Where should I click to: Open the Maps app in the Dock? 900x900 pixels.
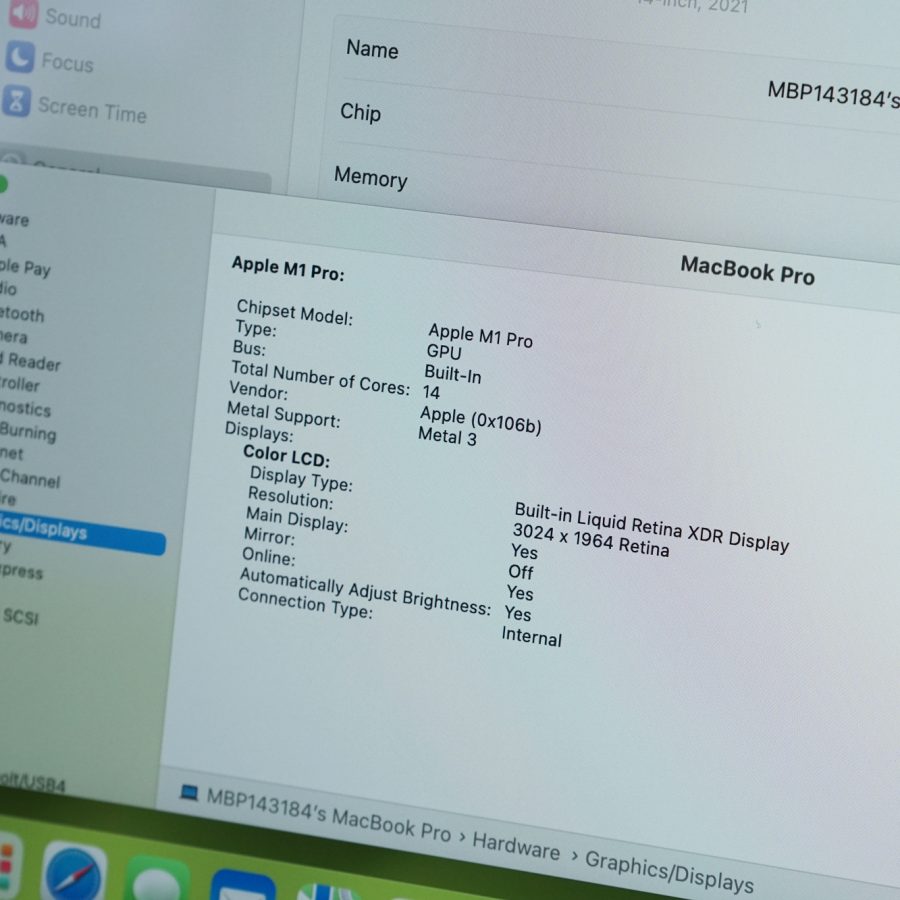point(328,893)
